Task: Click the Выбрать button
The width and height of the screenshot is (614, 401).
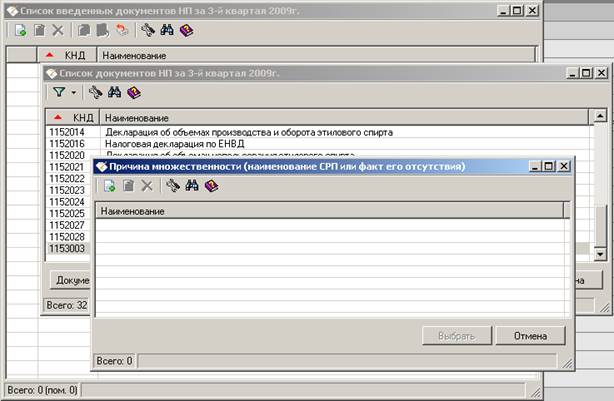Action: pyautogui.click(x=457, y=336)
